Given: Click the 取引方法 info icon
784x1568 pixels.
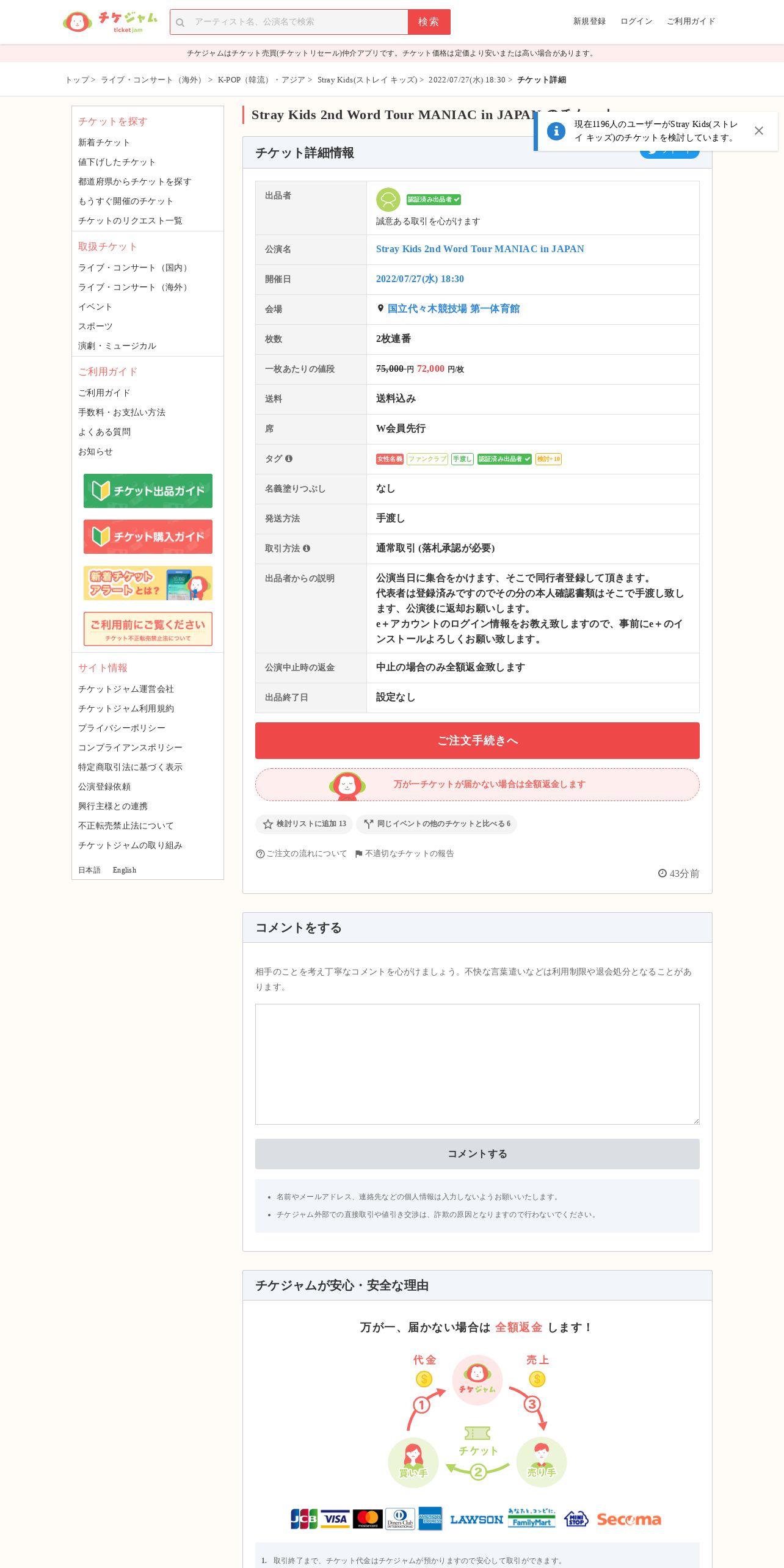Looking at the screenshot, I should point(307,548).
